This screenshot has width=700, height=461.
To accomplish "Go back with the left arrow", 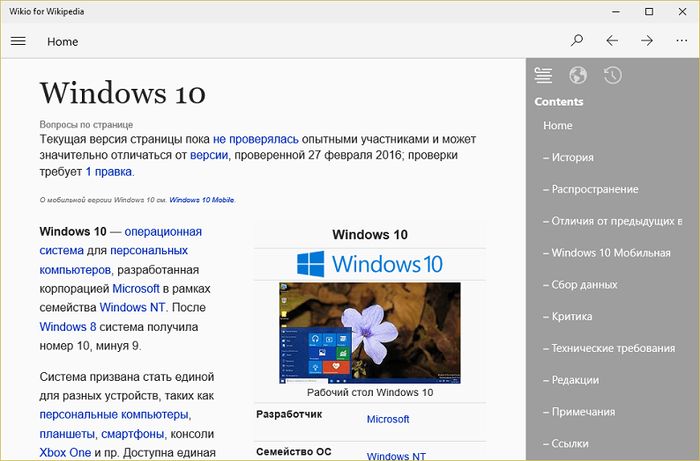I will click(612, 41).
